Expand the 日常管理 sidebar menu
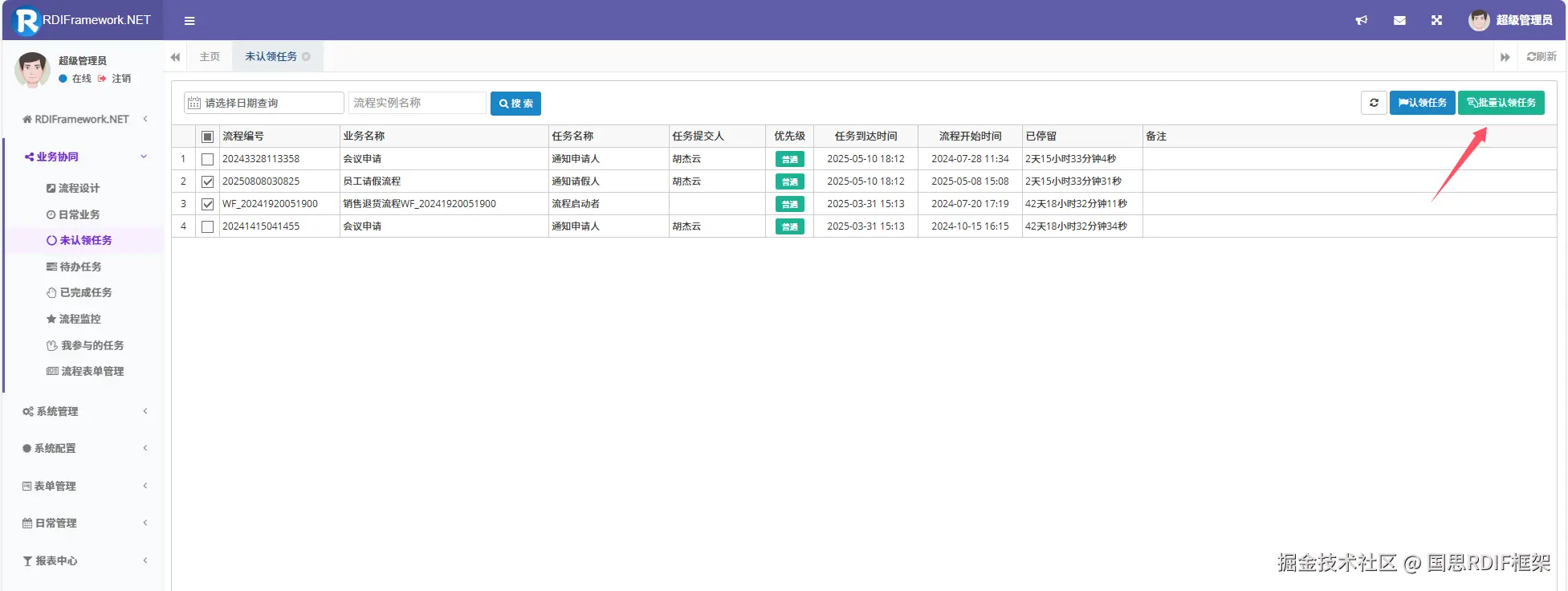This screenshot has height=591, width=1568. click(x=84, y=523)
